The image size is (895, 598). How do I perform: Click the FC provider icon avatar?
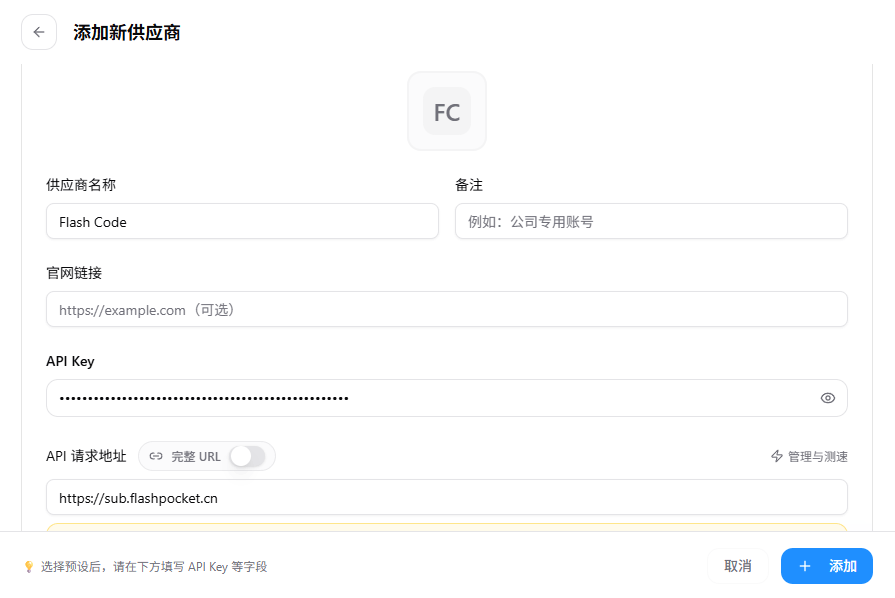pyautogui.click(x=447, y=111)
